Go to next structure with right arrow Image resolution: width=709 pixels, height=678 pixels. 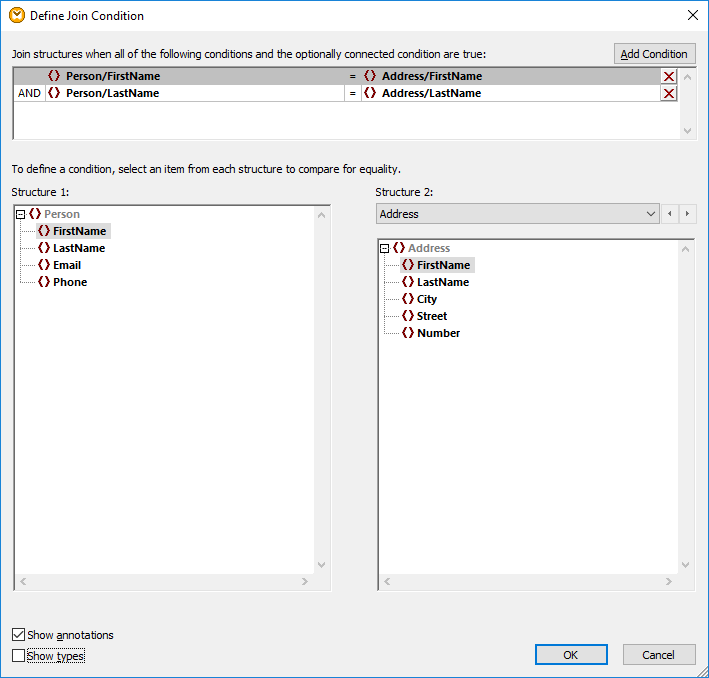(x=687, y=213)
